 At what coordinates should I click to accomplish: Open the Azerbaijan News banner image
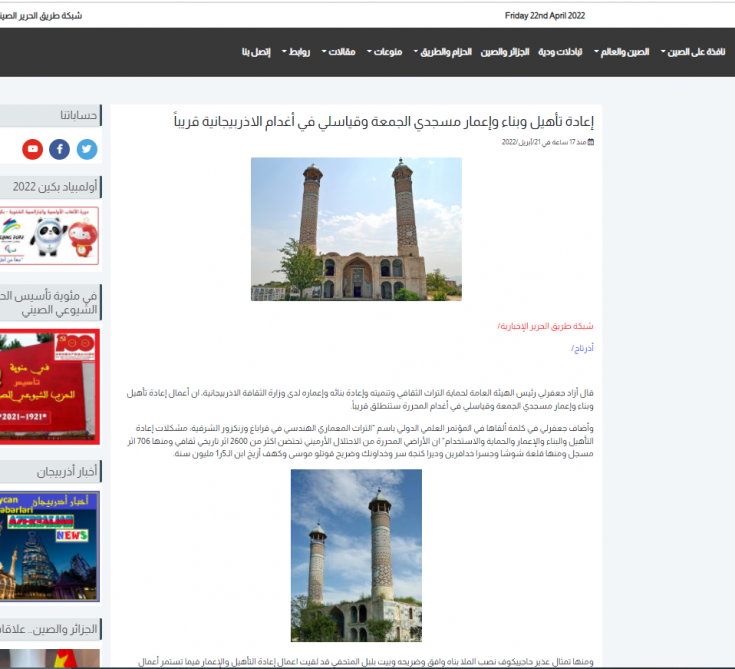[49, 546]
